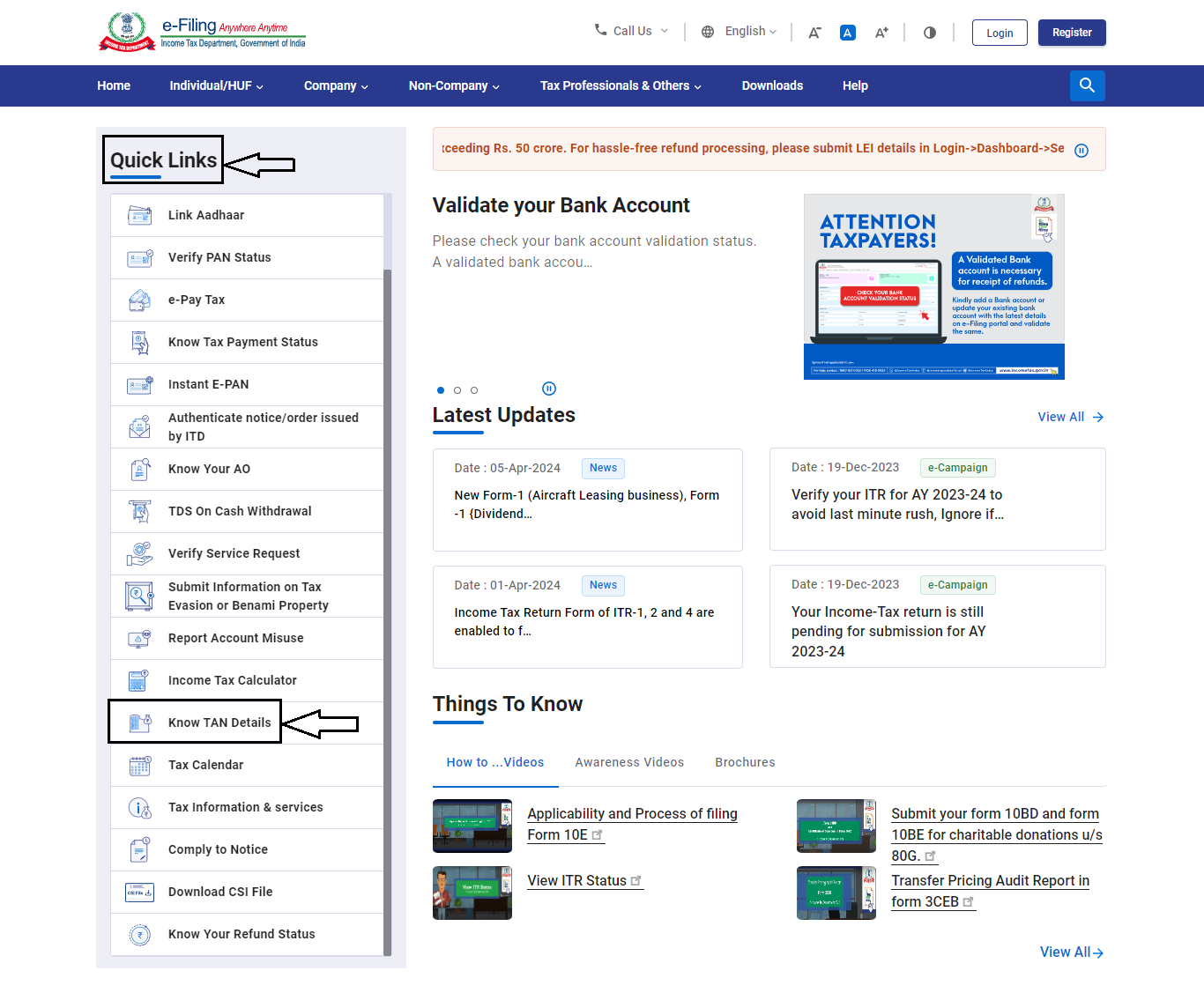Click the Register button
1204x993 pixels.
1072,33
